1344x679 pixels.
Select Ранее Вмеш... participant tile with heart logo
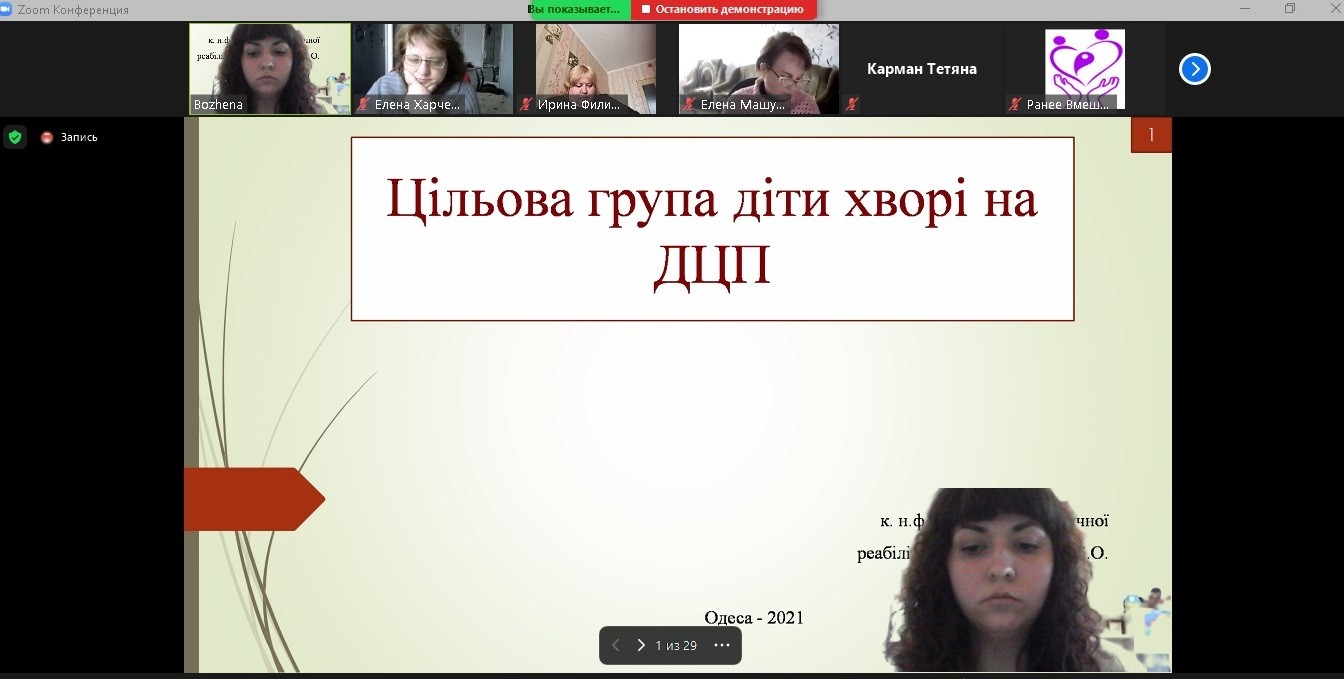[1085, 69]
